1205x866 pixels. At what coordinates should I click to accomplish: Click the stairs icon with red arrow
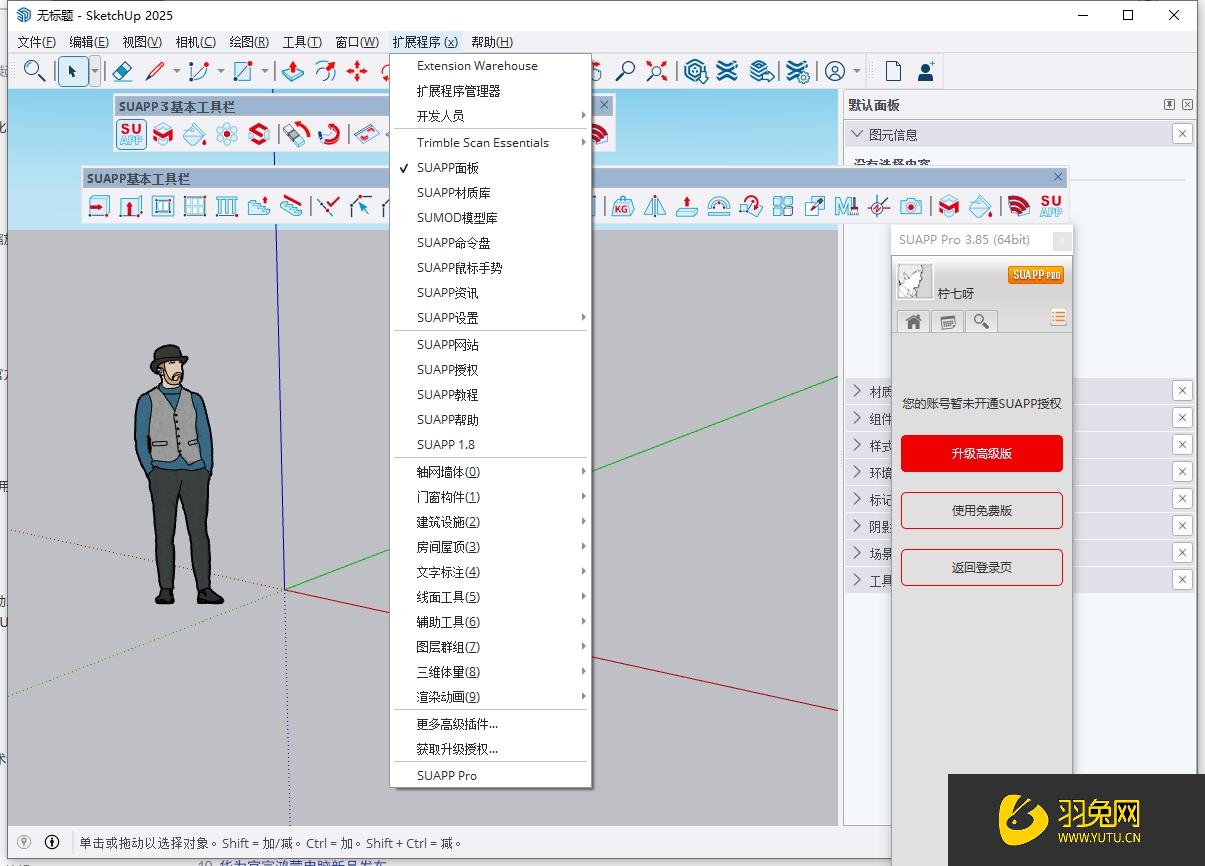click(x=259, y=206)
